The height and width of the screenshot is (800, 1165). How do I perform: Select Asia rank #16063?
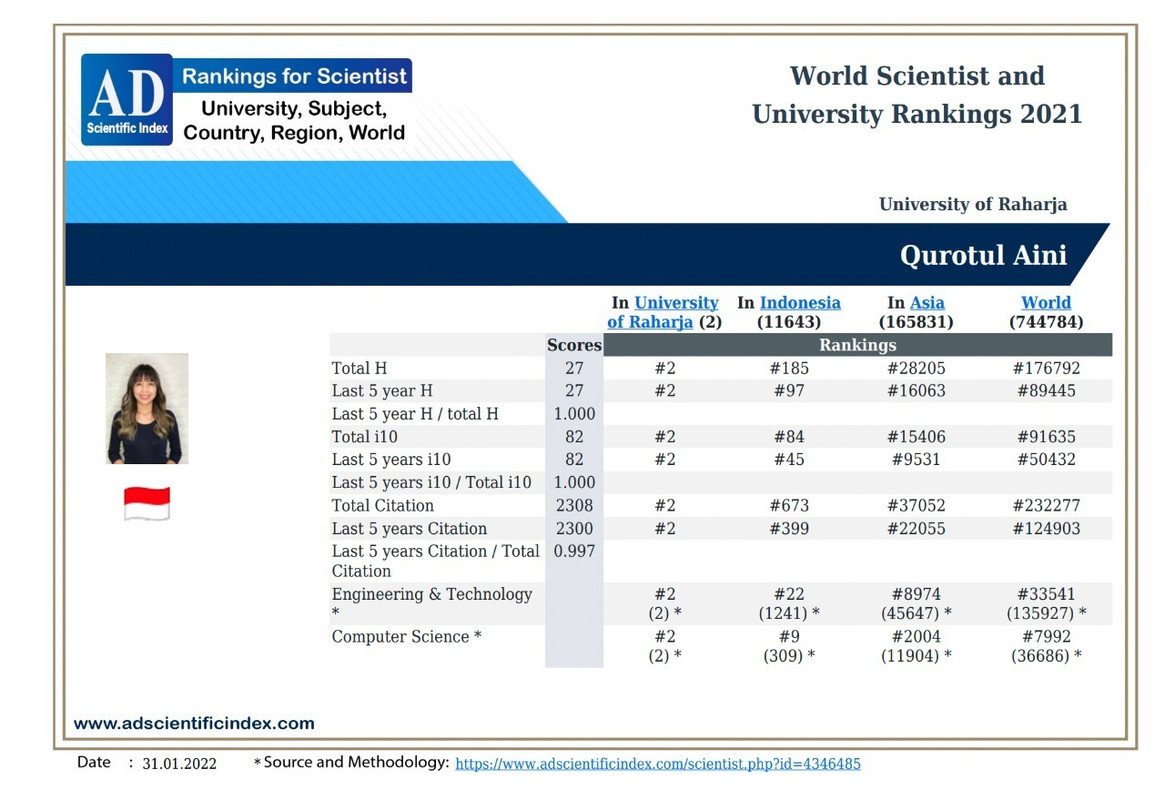[x=916, y=391]
